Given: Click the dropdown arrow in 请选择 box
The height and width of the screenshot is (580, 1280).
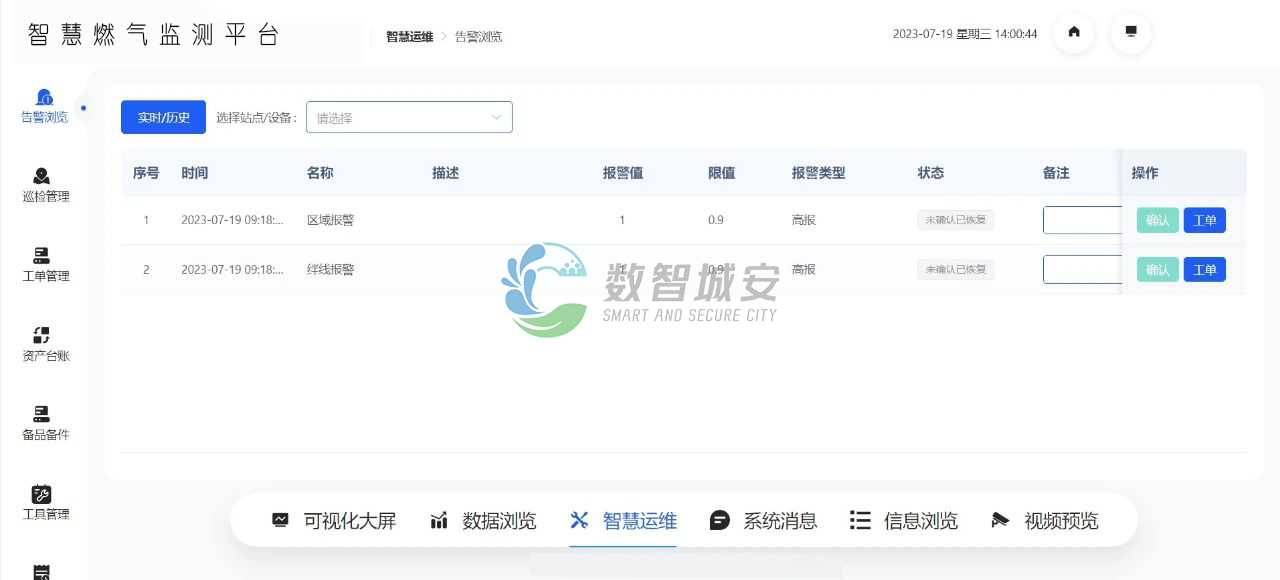Looking at the screenshot, I should 496,118.
